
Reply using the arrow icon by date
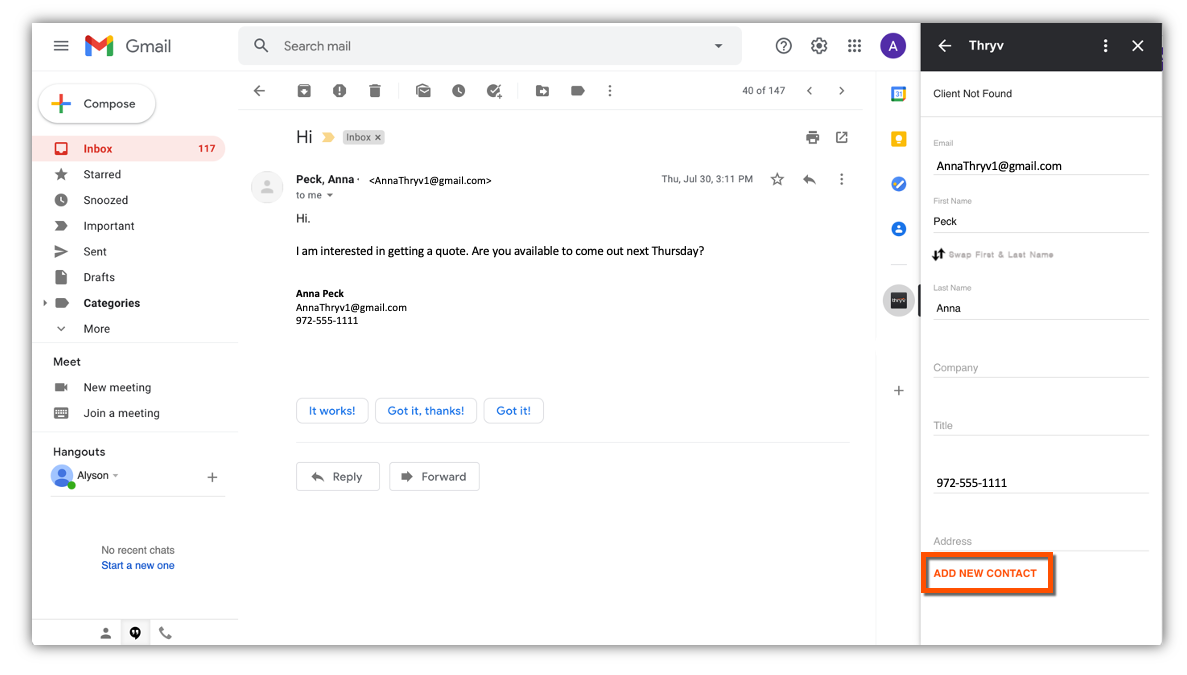tap(809, 179)
